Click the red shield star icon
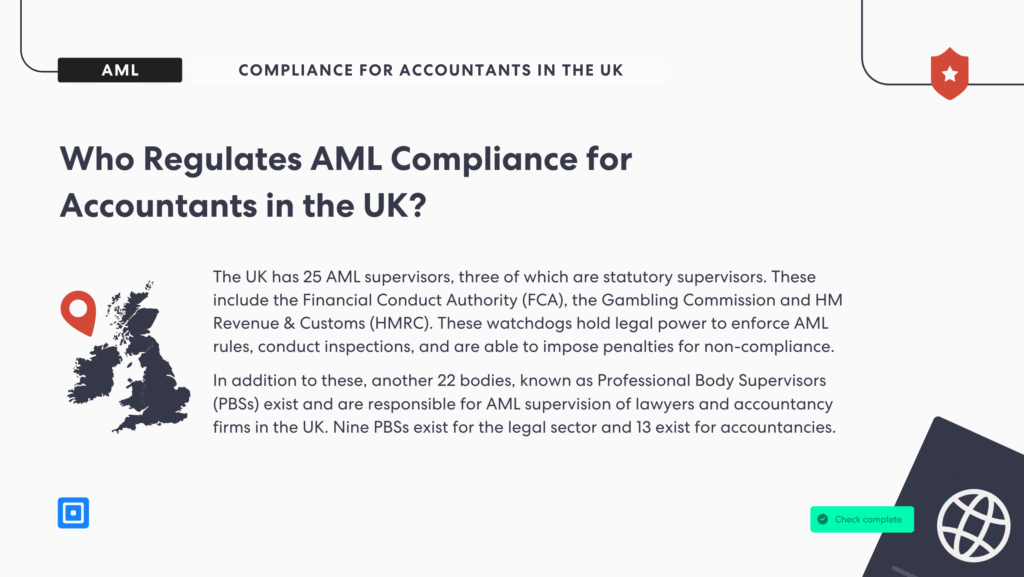Viewport: 1024px width, 577px height. 950,73
